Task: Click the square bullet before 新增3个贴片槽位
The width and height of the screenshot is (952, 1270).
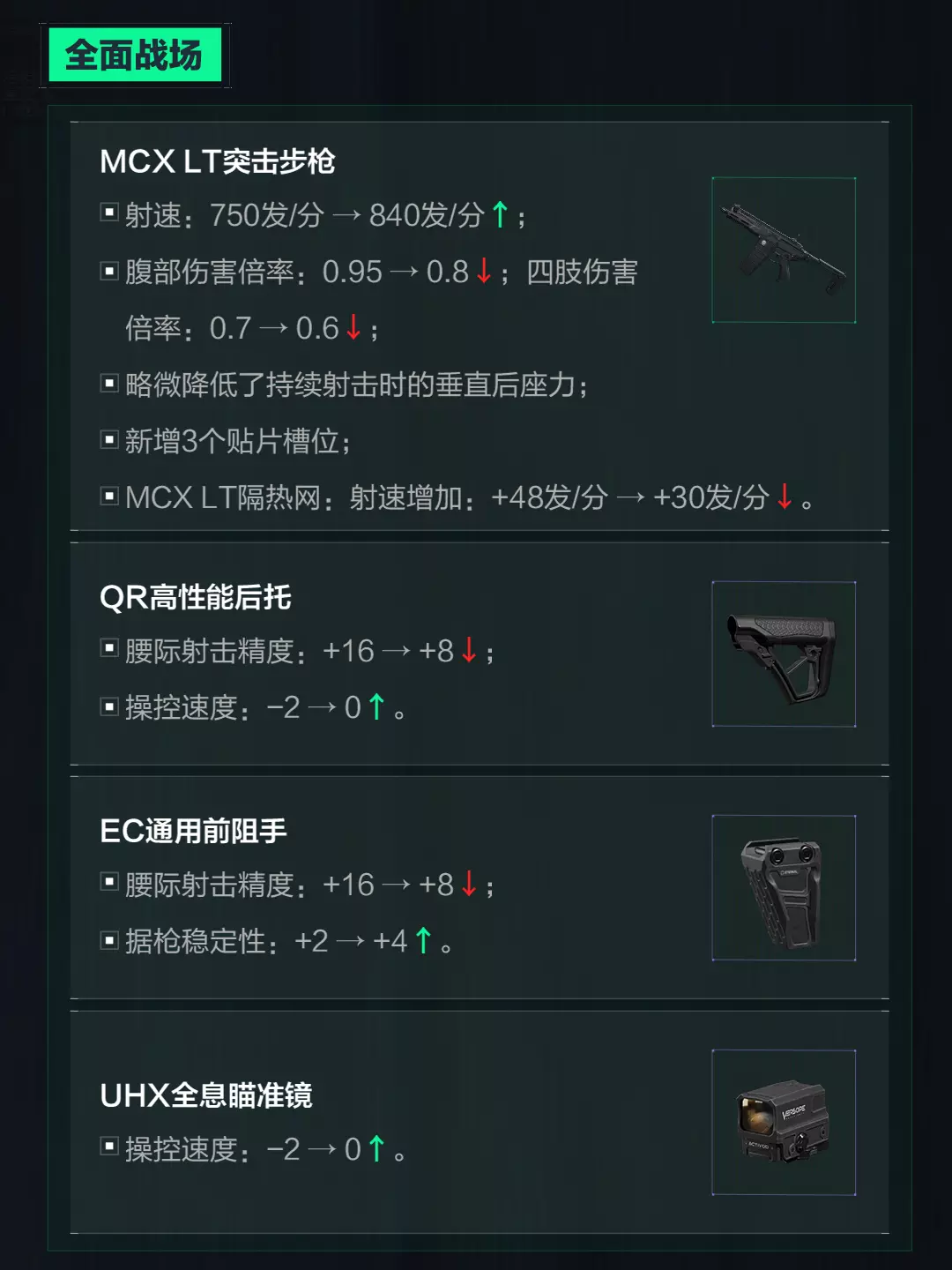Action: 109,439
